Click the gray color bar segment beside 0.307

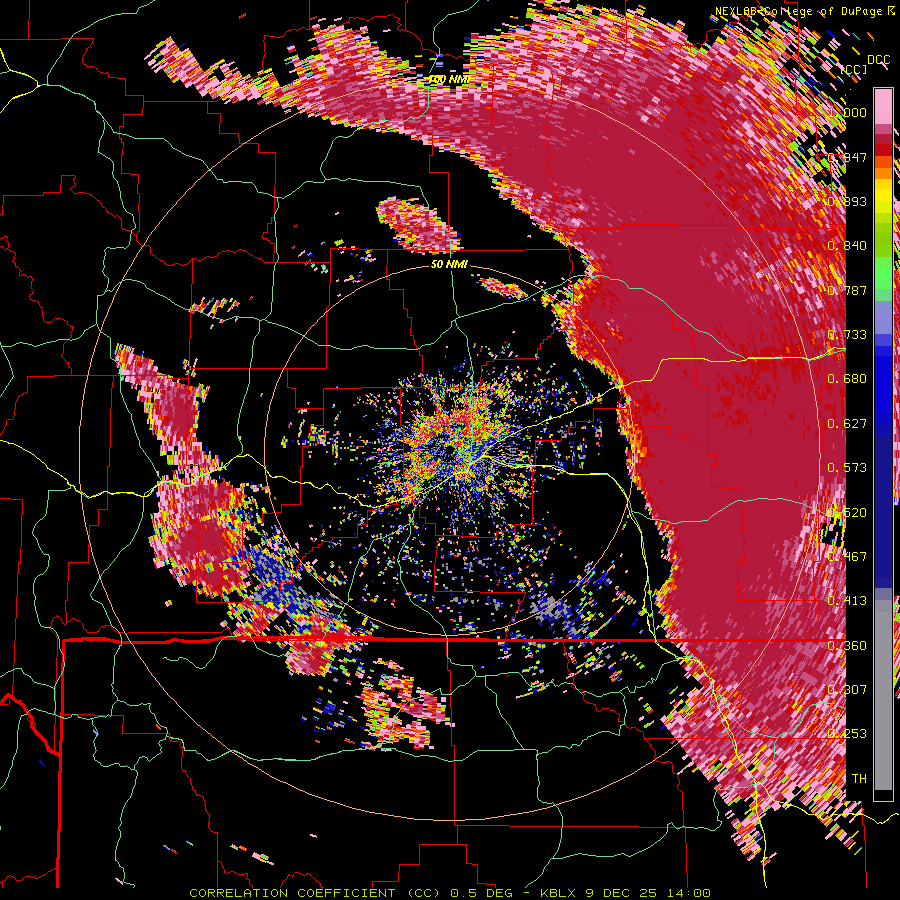pos(883,695)
